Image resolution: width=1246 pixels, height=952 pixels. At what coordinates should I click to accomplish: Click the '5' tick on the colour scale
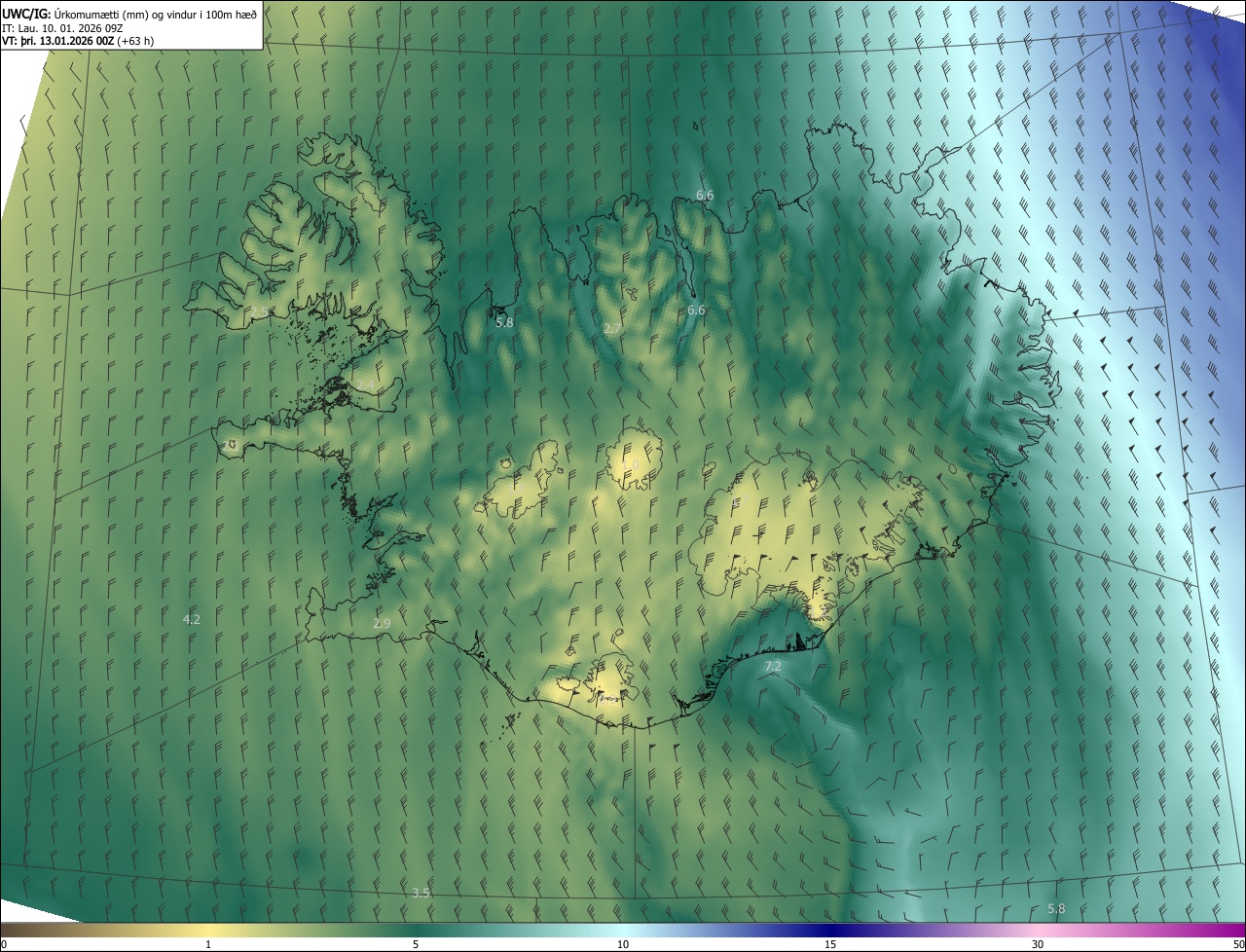tap(416, 945)
